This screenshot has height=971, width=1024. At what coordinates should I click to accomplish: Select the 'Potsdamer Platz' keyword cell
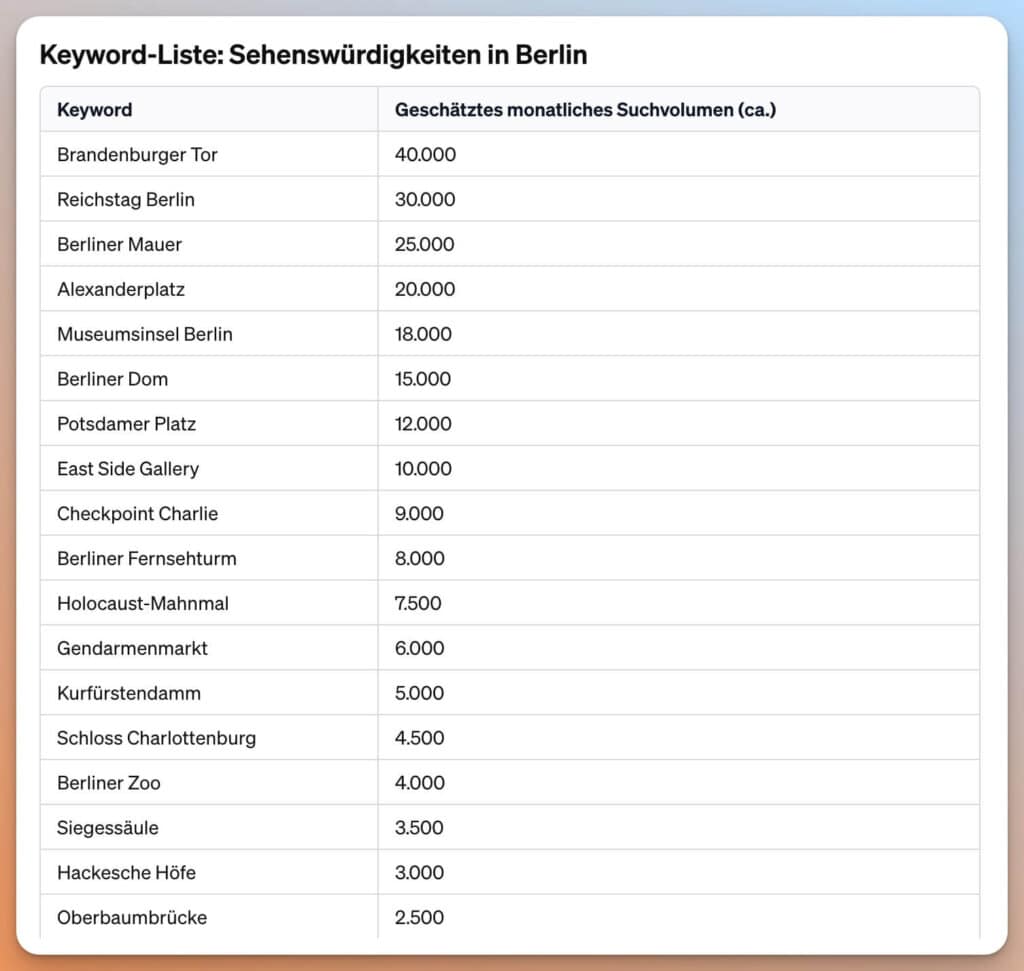[126, 424]
